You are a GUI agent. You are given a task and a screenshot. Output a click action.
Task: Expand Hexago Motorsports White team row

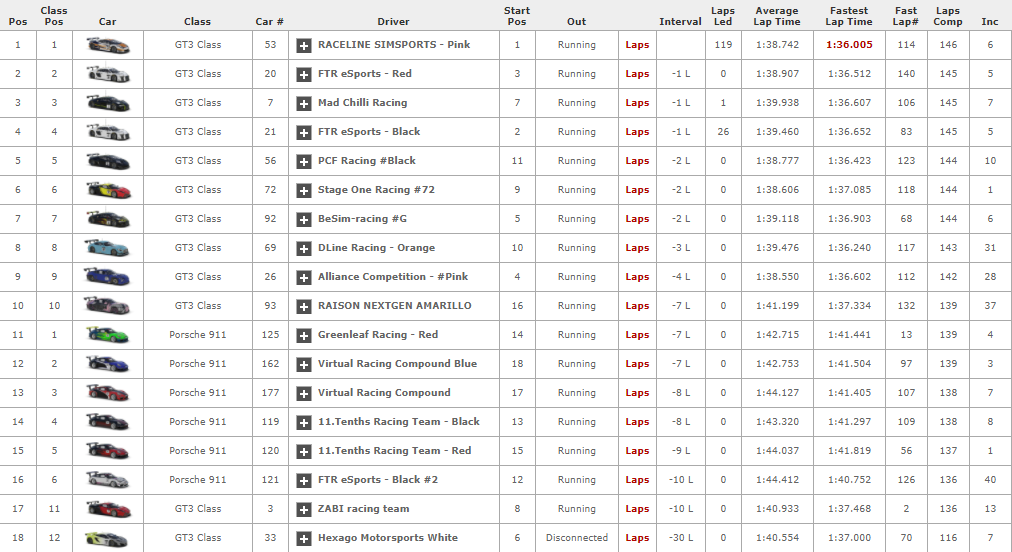click(304, 538)
